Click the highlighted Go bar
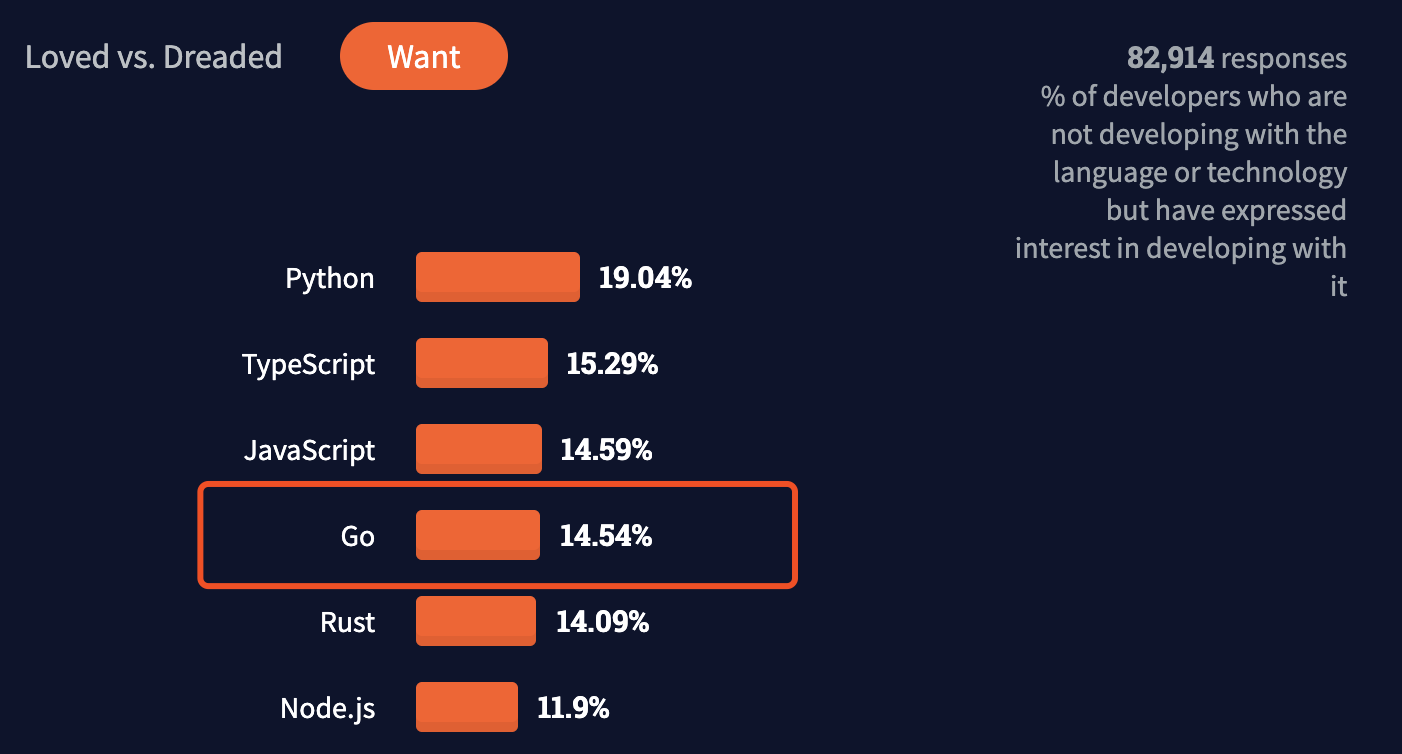Image resolution: width=1402 pixels, height=754 pixels. pos(477,536)
